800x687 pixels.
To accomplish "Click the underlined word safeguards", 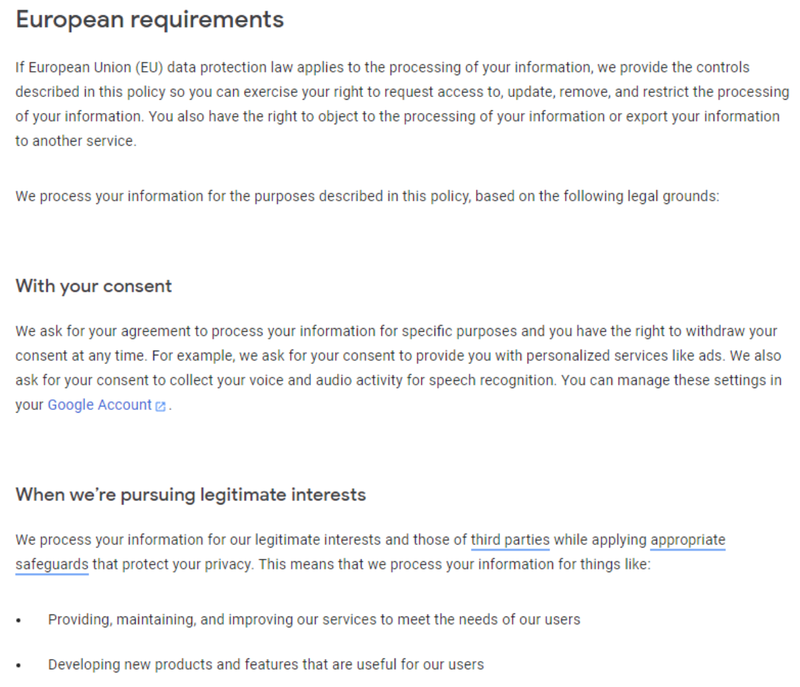I will pos(52,565).
